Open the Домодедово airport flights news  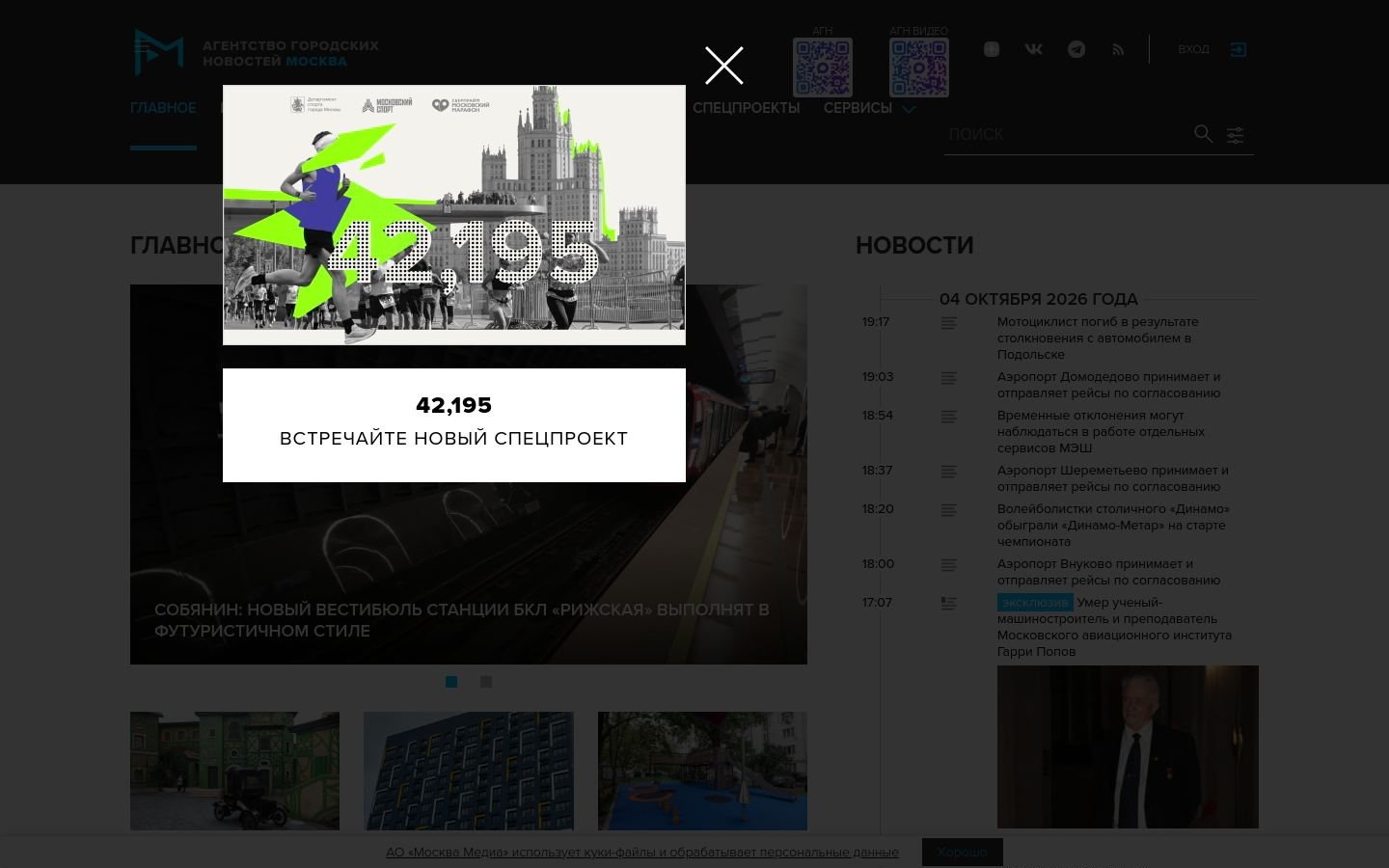[1109, 385]
